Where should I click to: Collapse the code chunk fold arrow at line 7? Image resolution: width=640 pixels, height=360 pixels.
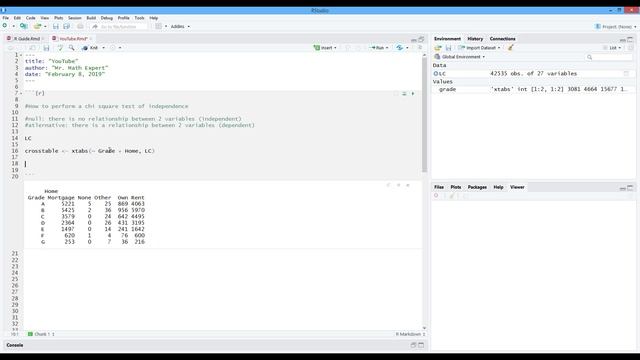(x=21, y=93)
